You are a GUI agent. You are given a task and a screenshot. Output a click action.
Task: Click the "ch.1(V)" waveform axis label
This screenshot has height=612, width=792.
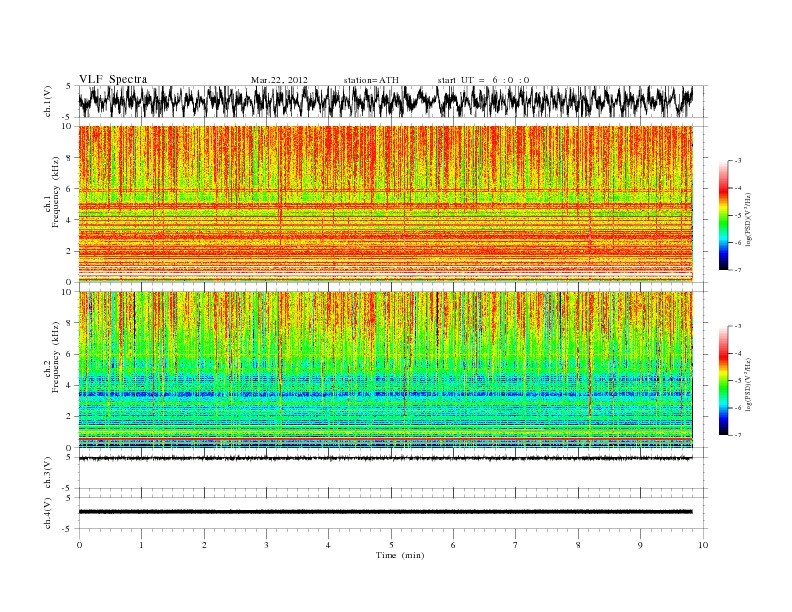(48, 101)
